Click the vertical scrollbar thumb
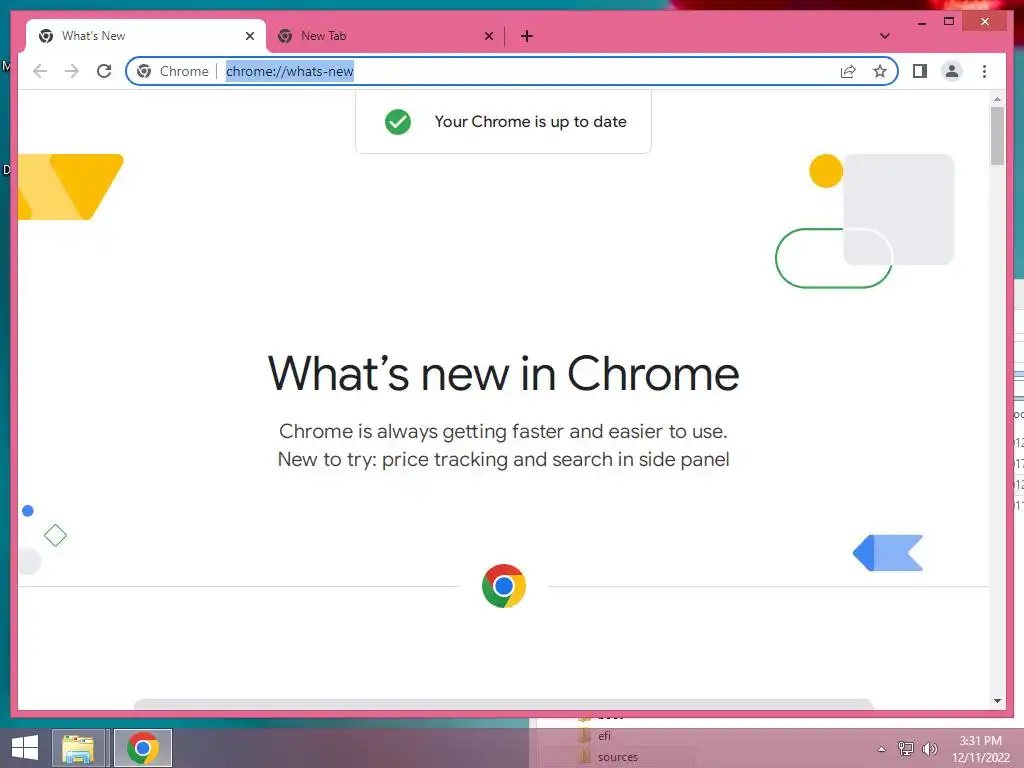The width and height of the screenshot is (1024, 768). (997, 135)
